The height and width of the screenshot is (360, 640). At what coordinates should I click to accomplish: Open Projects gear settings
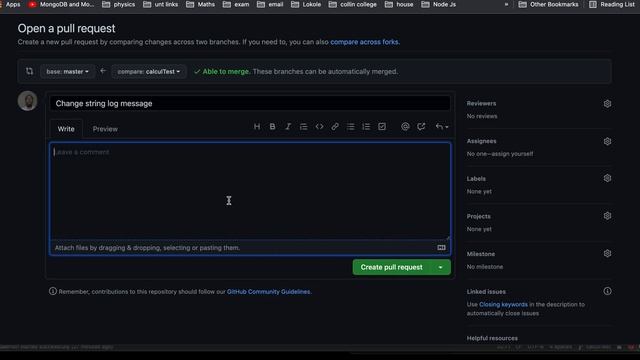pos(607,216)
